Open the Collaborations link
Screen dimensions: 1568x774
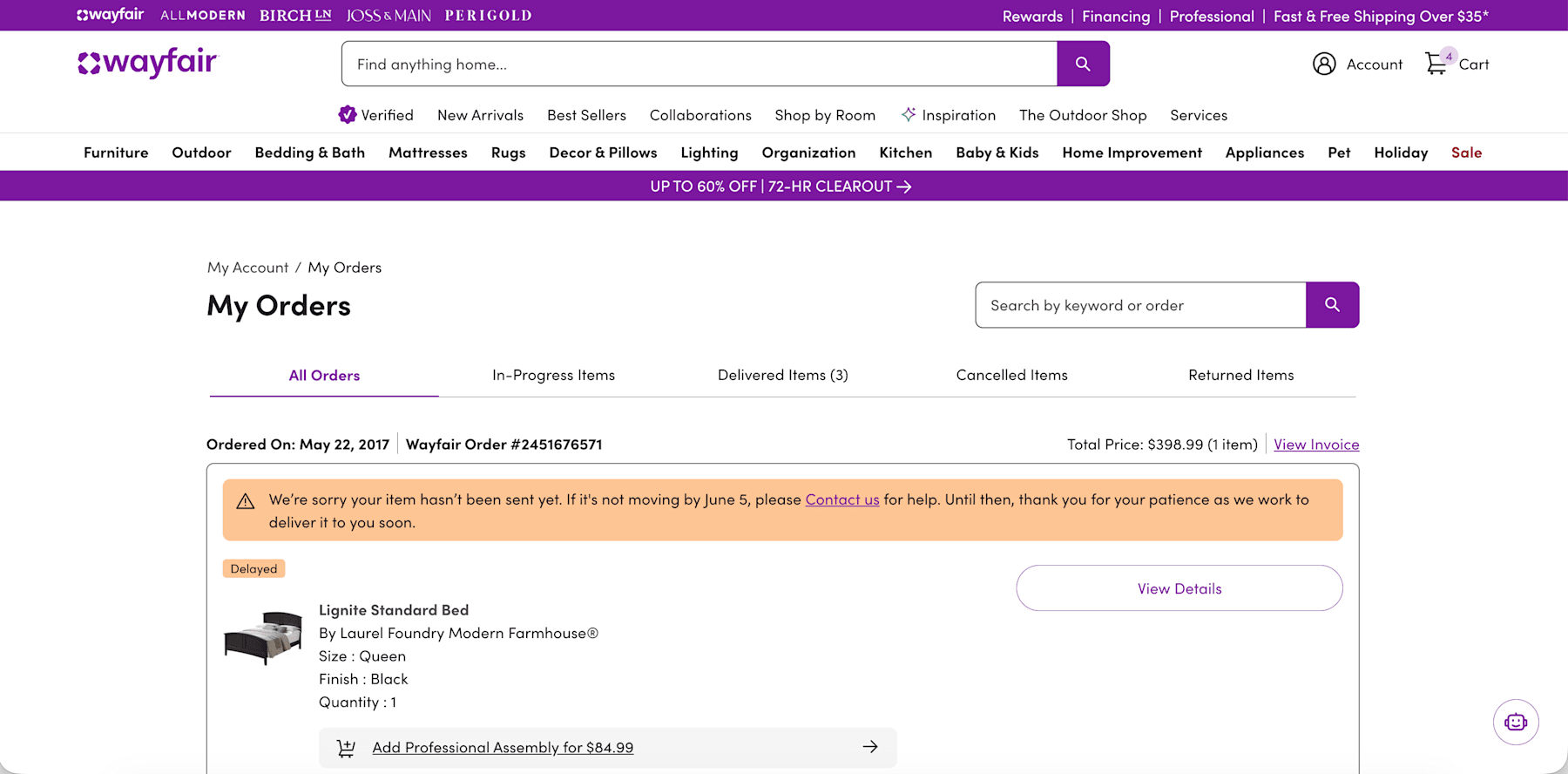coord(700,115)
